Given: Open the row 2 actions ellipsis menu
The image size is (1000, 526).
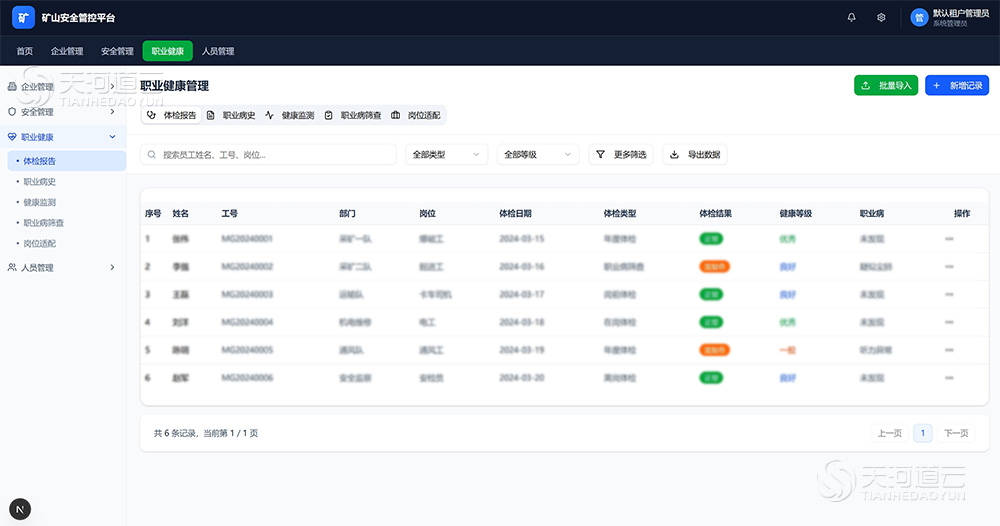Looking at the screenshot, I should [x=949, y=267].
